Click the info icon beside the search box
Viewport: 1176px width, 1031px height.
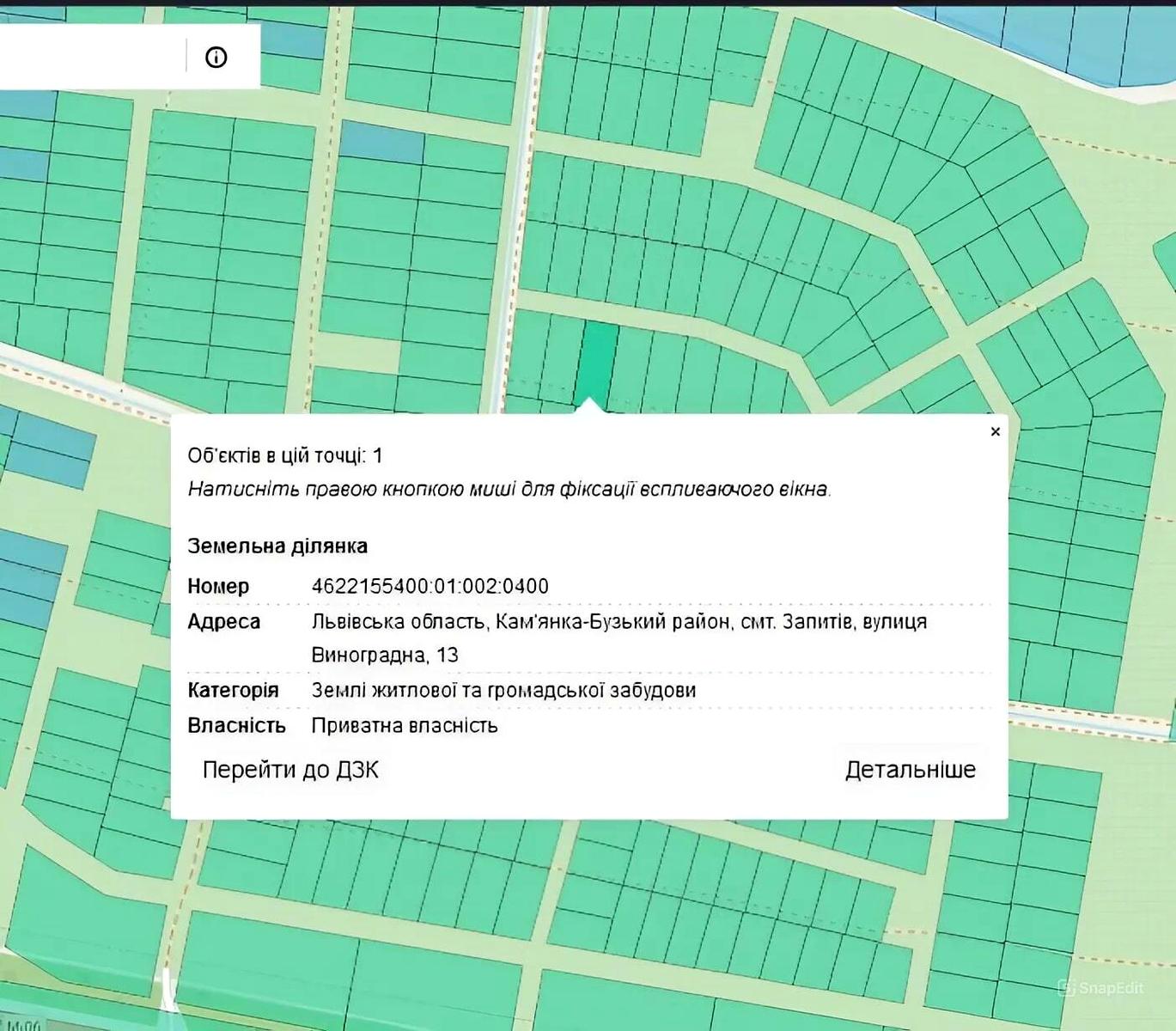[216, 58]
